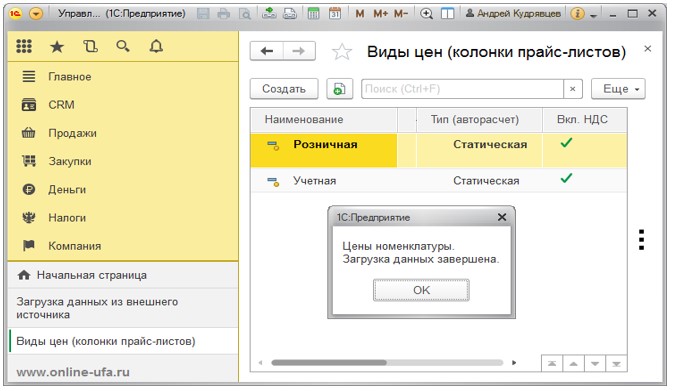Image resolution: width=673 pixels, height=391 pixels.
Task: Click the horizontal scrollbar of the list
Action: coord(387,363)
